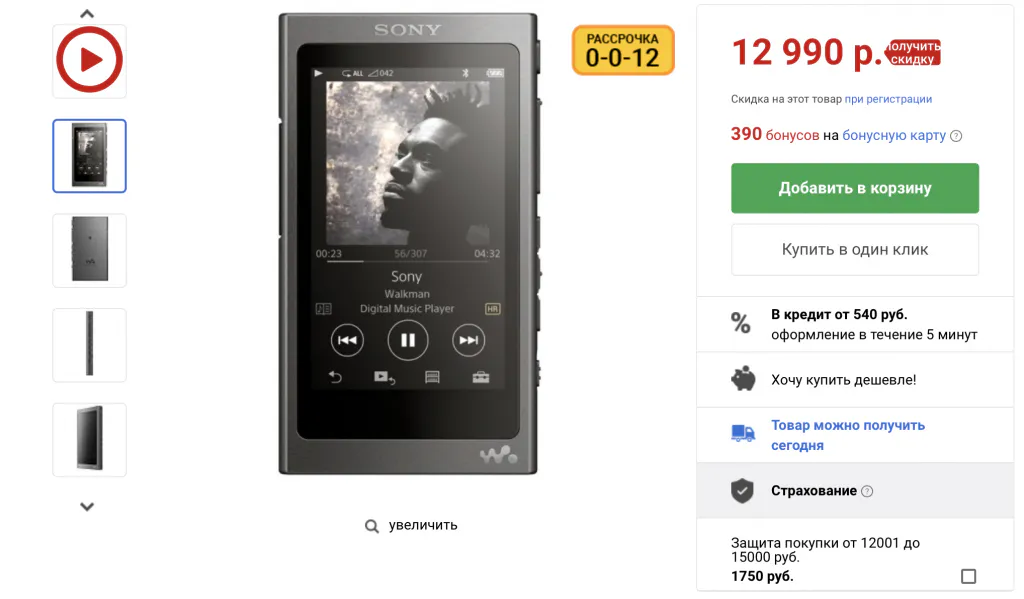The height and width of the screenshot is (599, 1024).
Task: Open the при регистрации link
Action: coord(888,99)
